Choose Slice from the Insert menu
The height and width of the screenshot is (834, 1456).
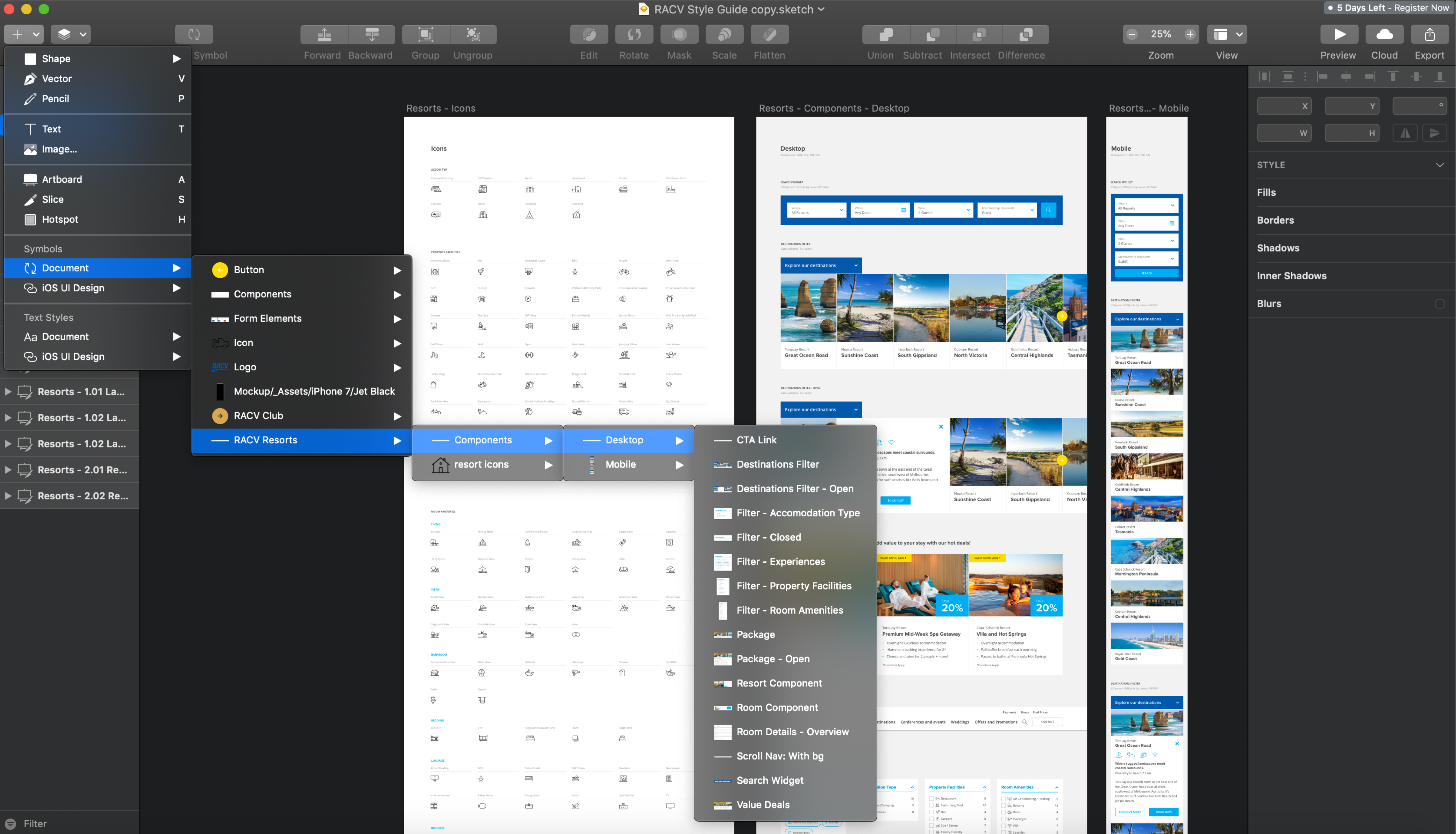(x=97, y=200)
